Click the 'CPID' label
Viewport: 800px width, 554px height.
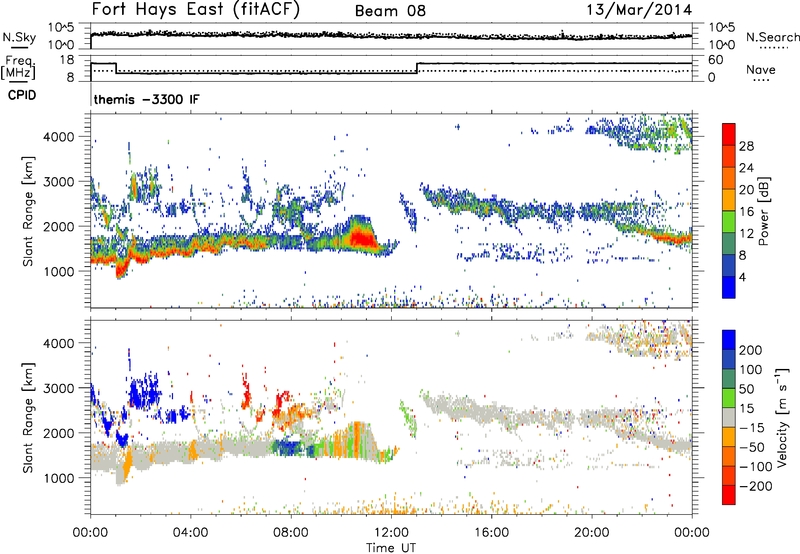[x=22, y=95]
